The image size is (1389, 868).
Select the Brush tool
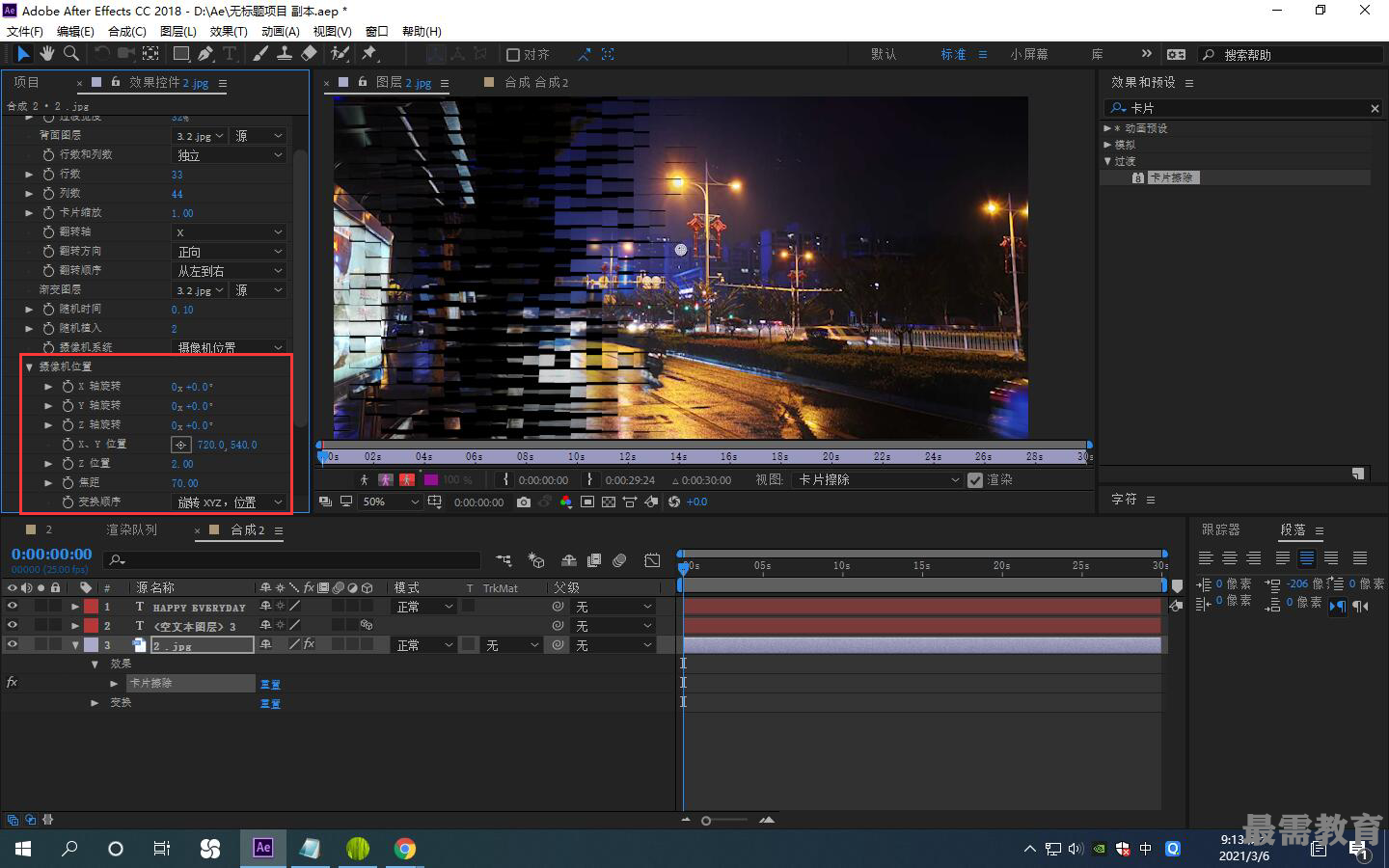260,54
